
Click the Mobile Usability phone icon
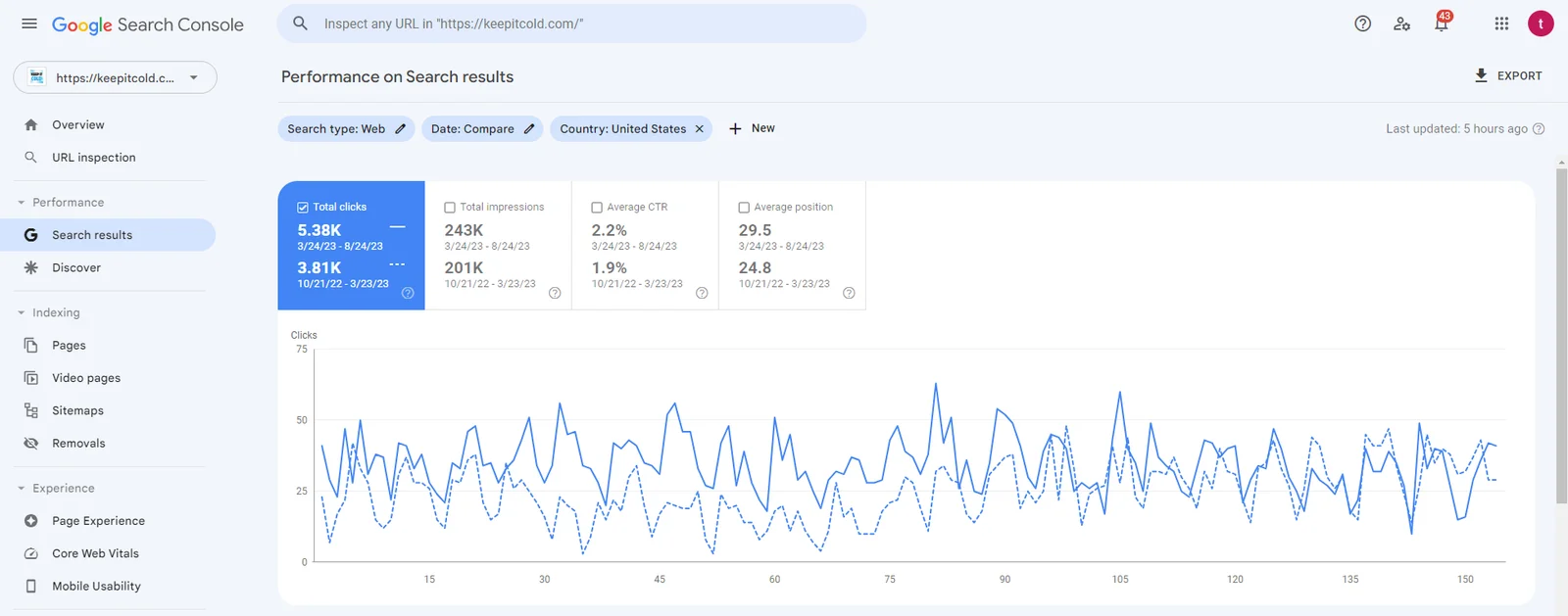pos(30,586)
